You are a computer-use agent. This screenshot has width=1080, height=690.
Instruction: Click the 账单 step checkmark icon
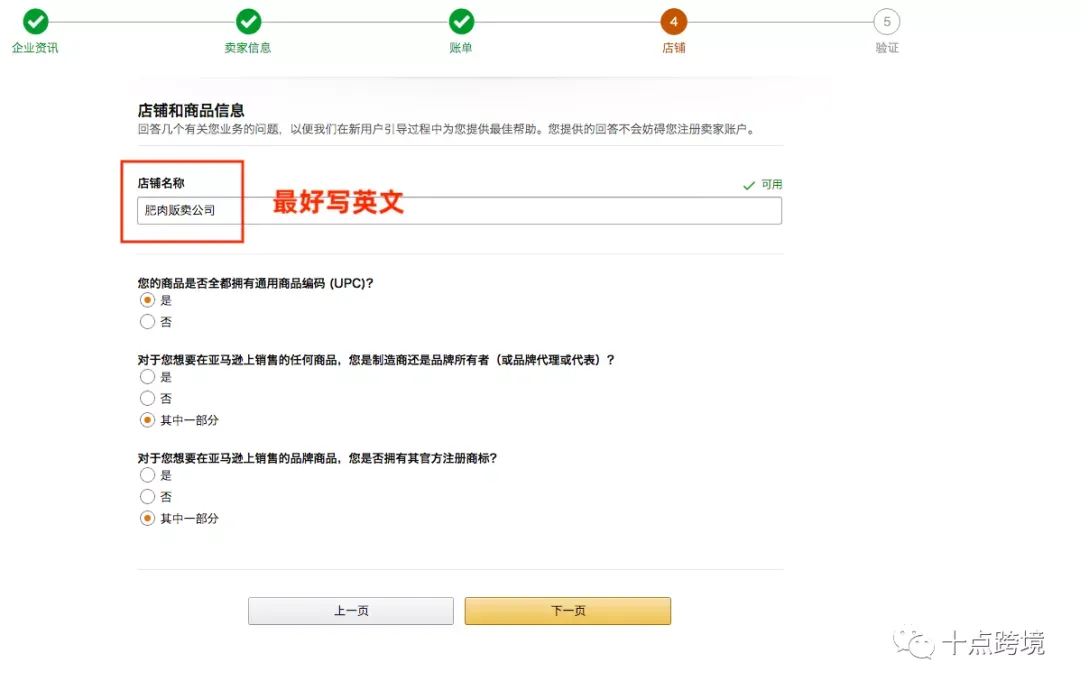[461, 21]
